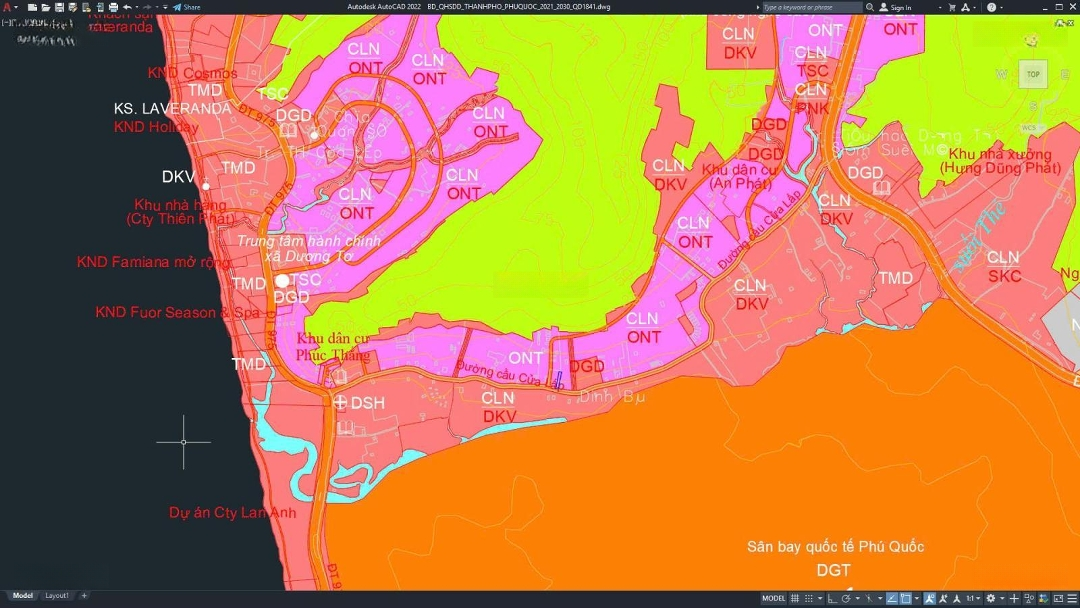Toggle the drawing grid display
The width and height of the screenshot is (1080, 608).
click(x=796, y=598)
